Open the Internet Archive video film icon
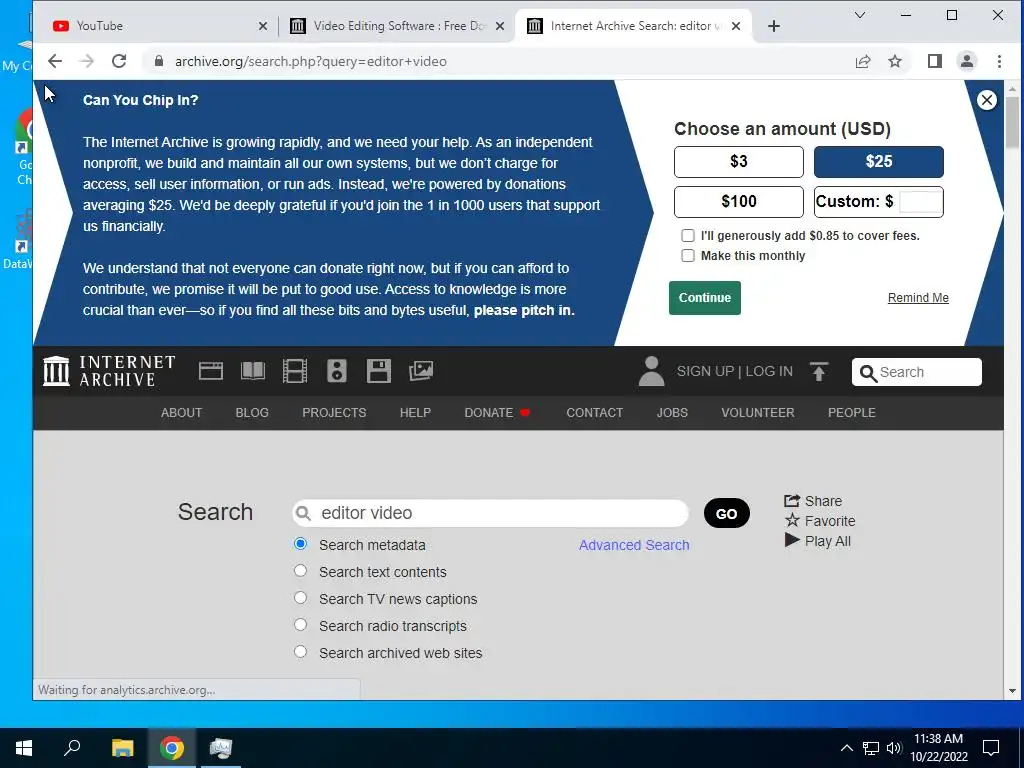1024x768 pixels. point(295,371)
